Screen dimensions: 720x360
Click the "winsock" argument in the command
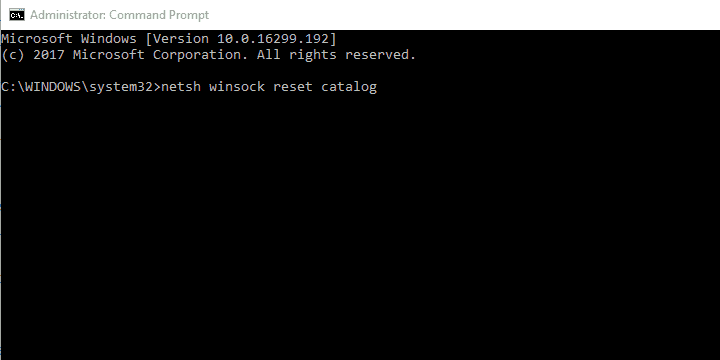pyautogui.click(x=237, y=87)
